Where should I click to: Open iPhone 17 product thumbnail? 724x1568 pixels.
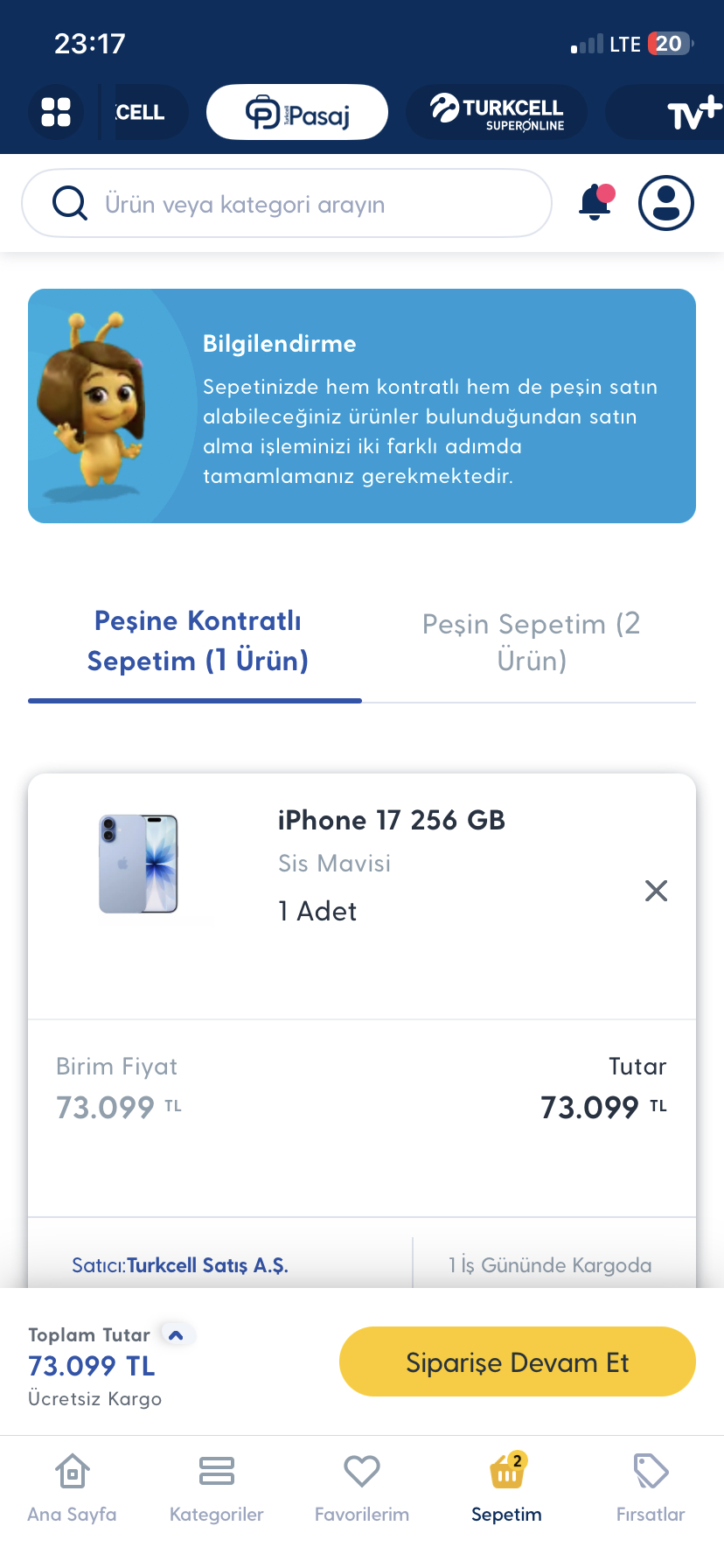[139, 864]
